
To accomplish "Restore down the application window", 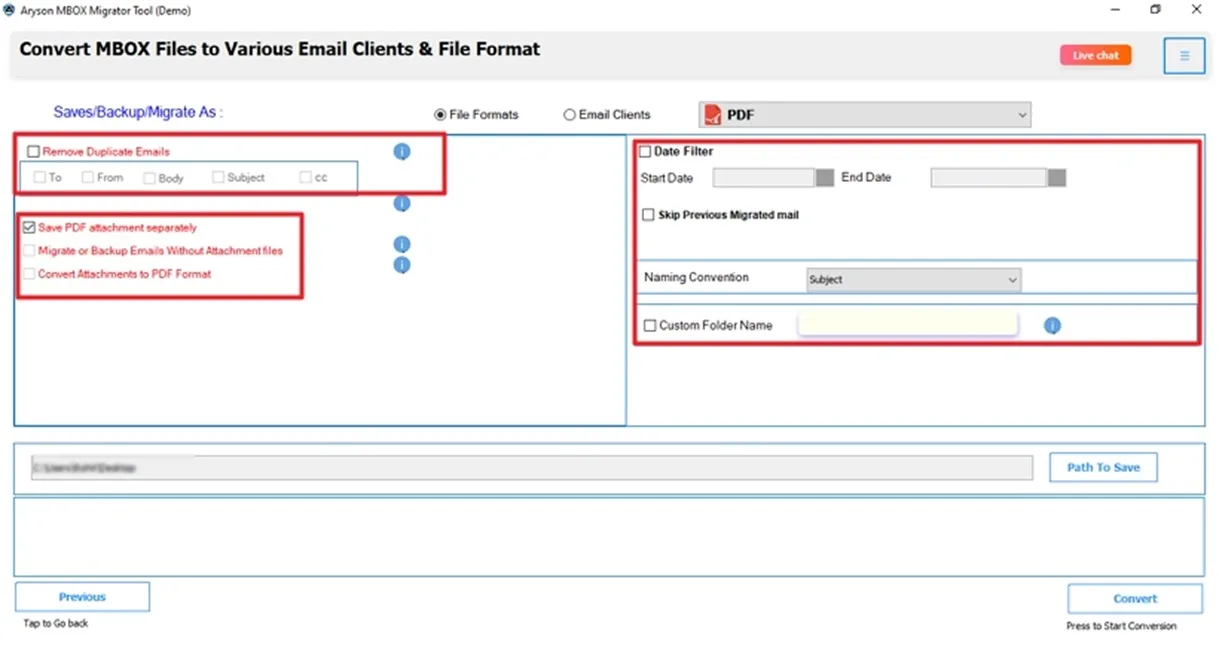I will point(1155,10).
